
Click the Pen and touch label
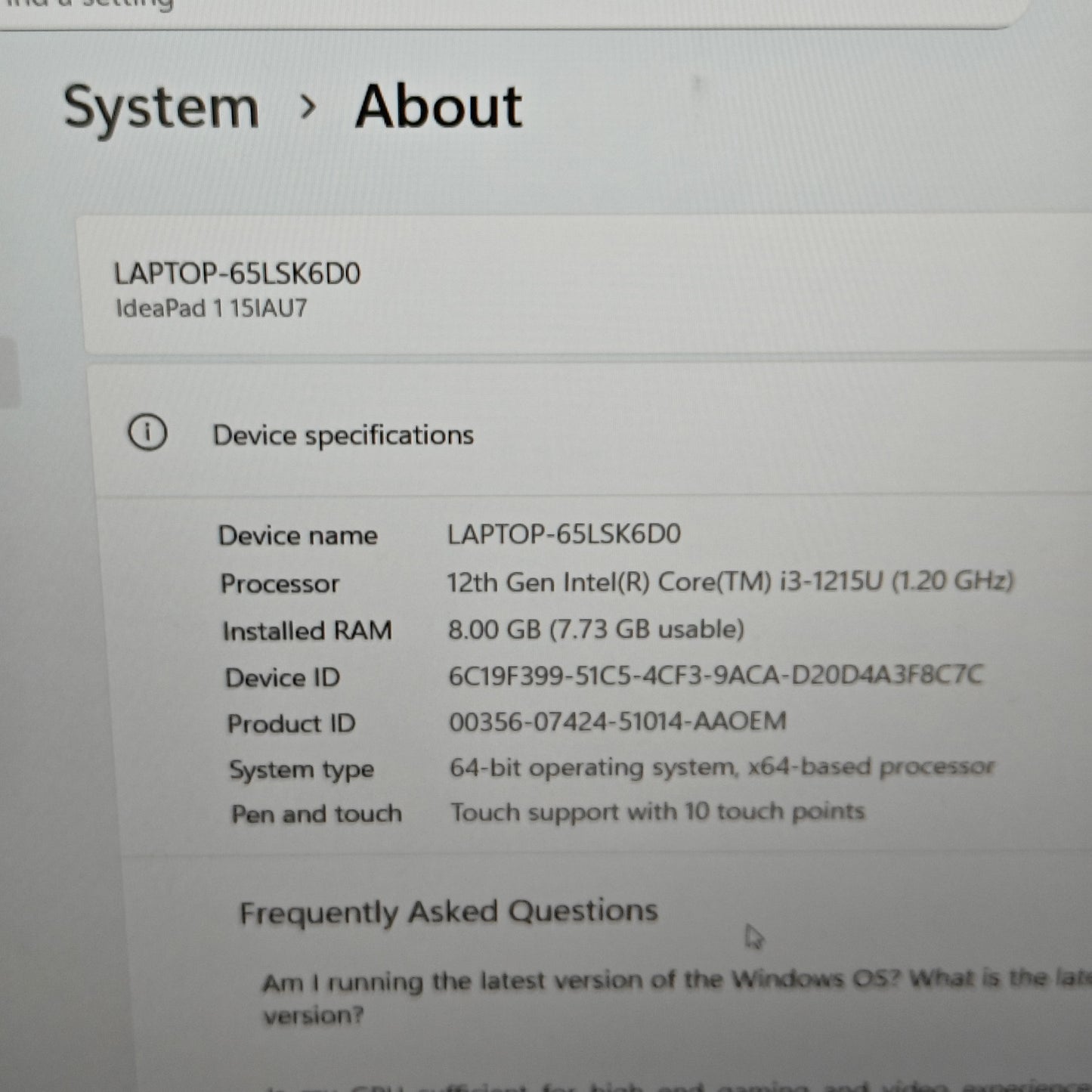point(316,814)
